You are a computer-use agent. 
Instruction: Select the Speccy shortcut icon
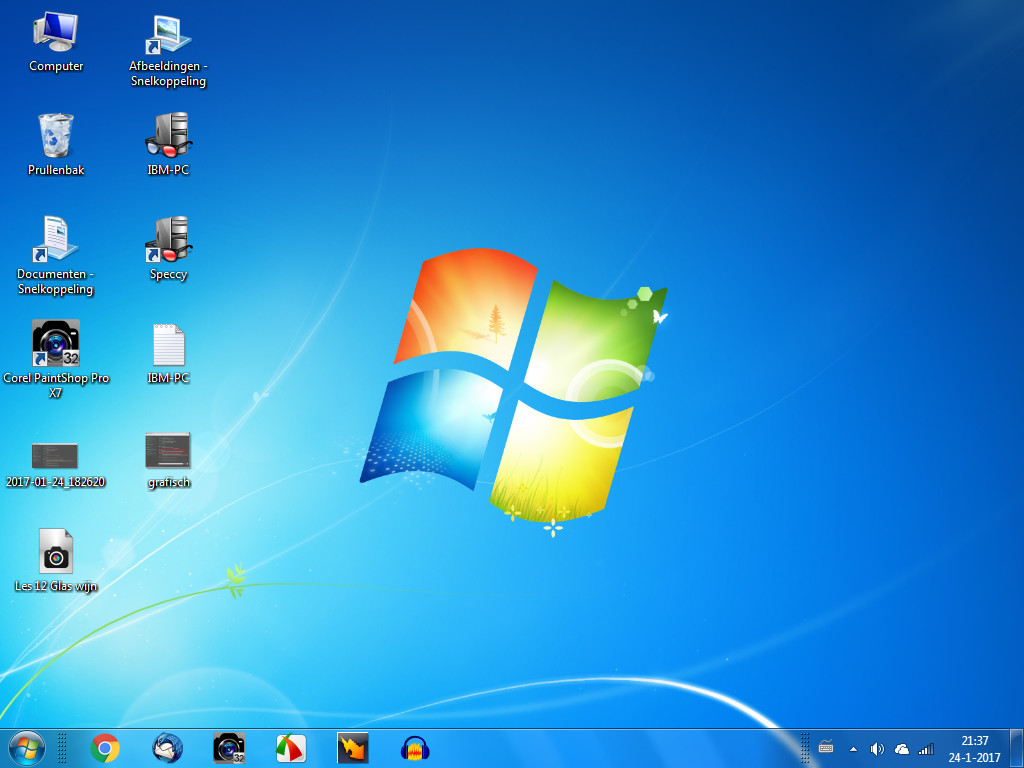(x=168, y=249)
